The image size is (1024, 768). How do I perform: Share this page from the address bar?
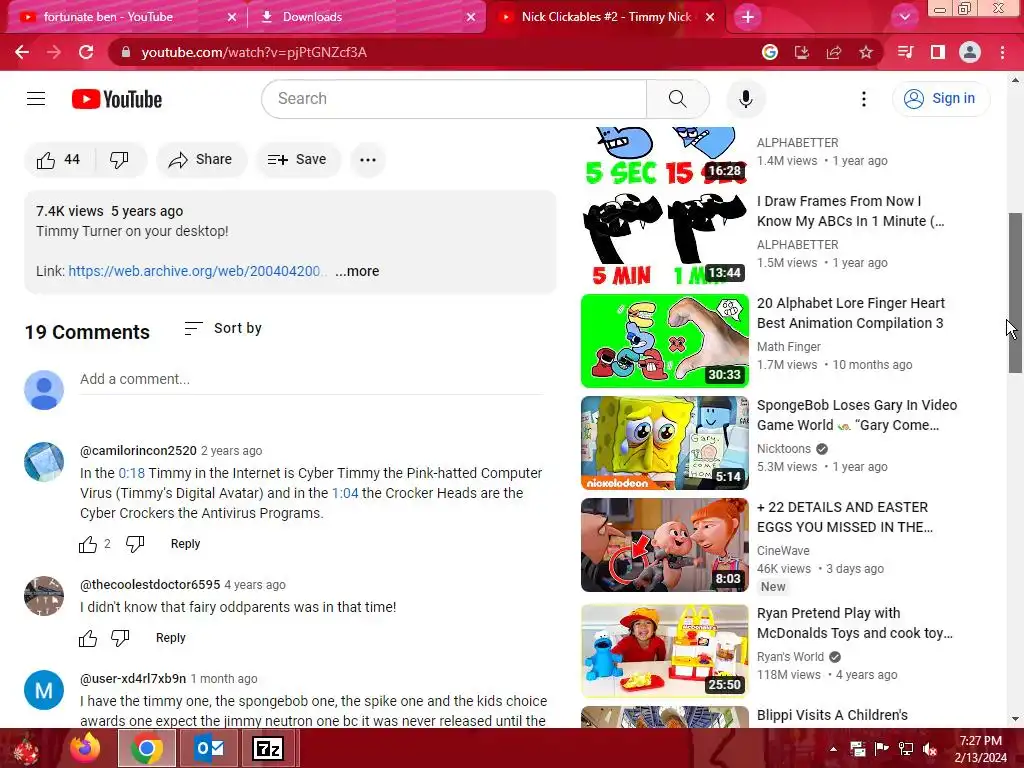click(834, 52)
